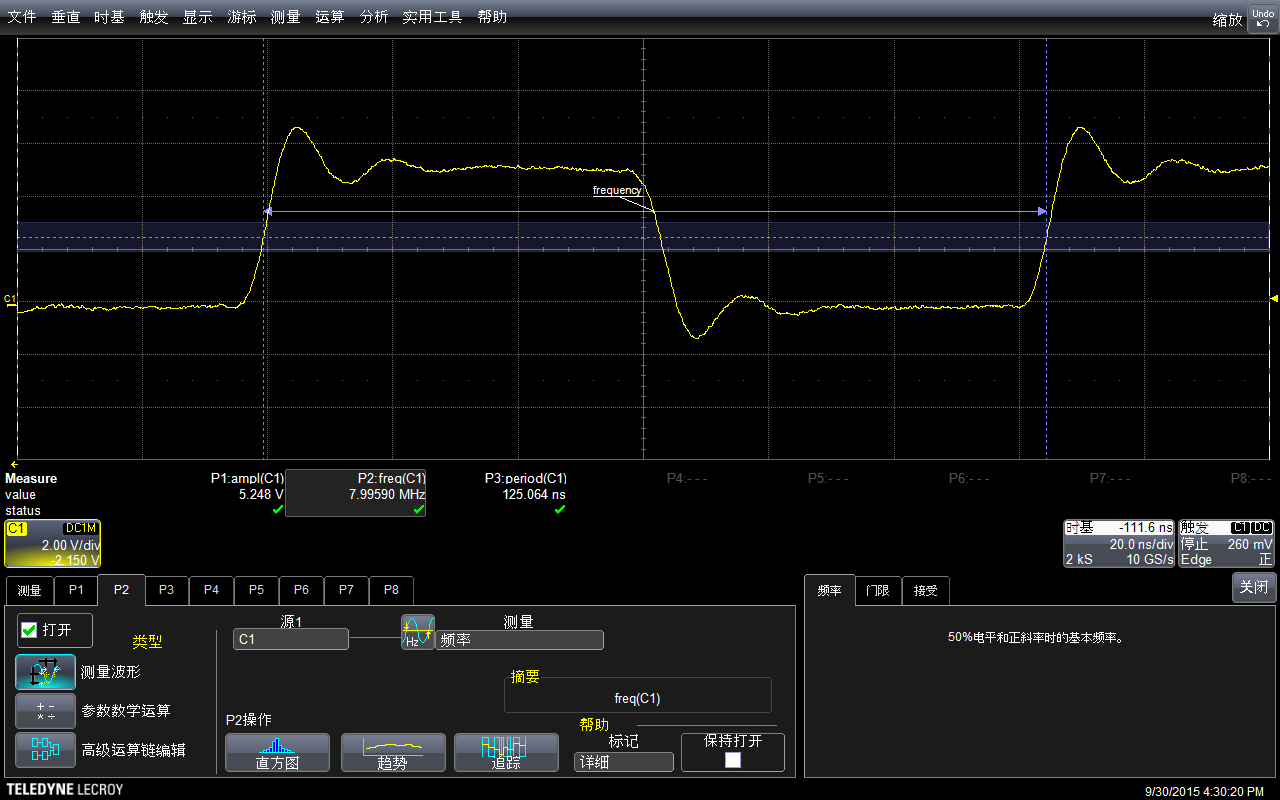1280x800 pixels.
Task: Open the advanced web edit icon
Action: click(45, 749)
